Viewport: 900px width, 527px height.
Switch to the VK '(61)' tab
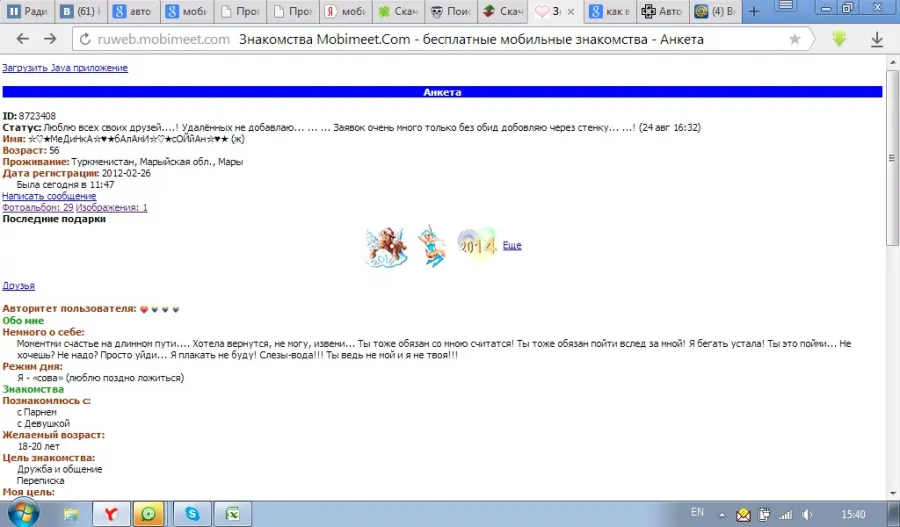point(81,11)
